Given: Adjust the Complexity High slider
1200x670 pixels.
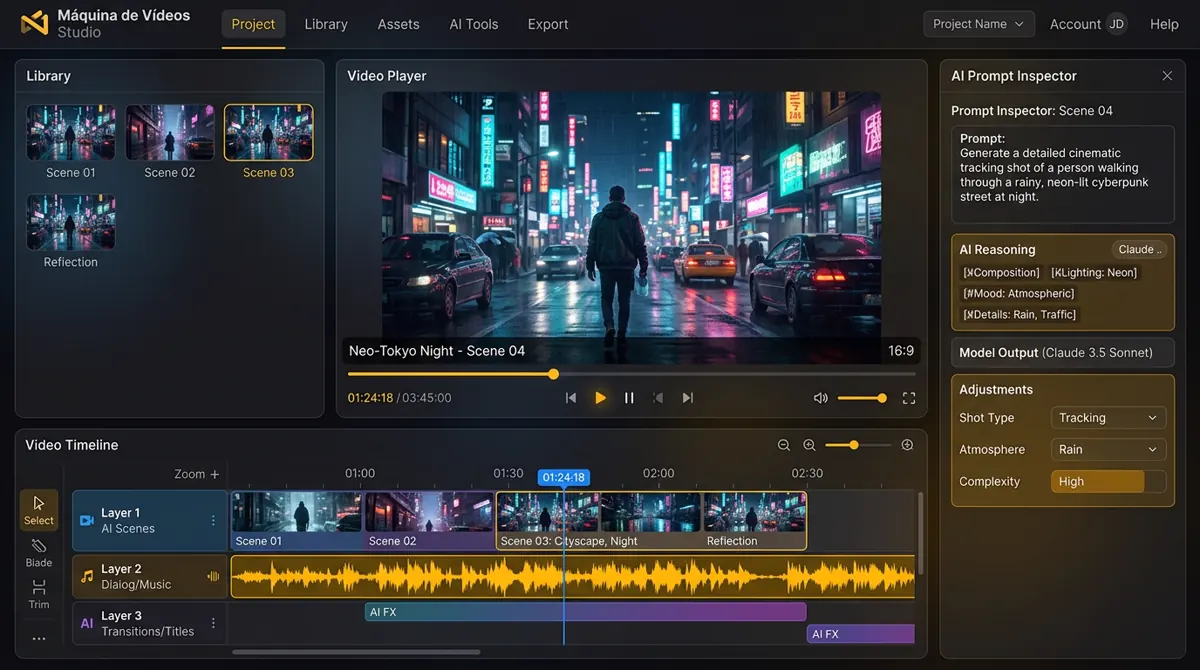Looking at the screenshot, I should 1109,482.
